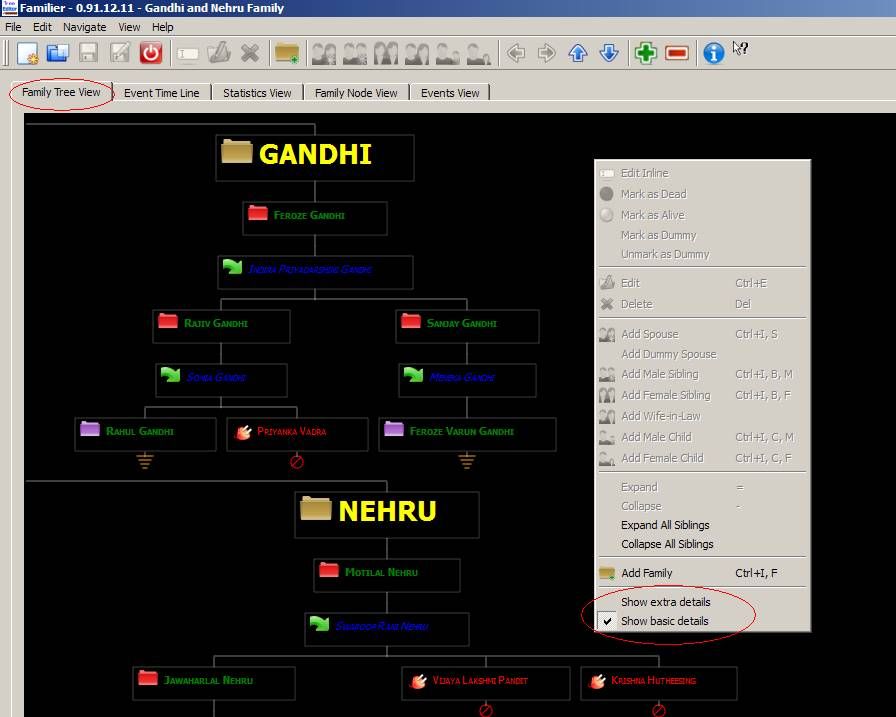The image size is (896, 717).
Task: Click the back navigation arrow icon
Action: coord(516,53)
